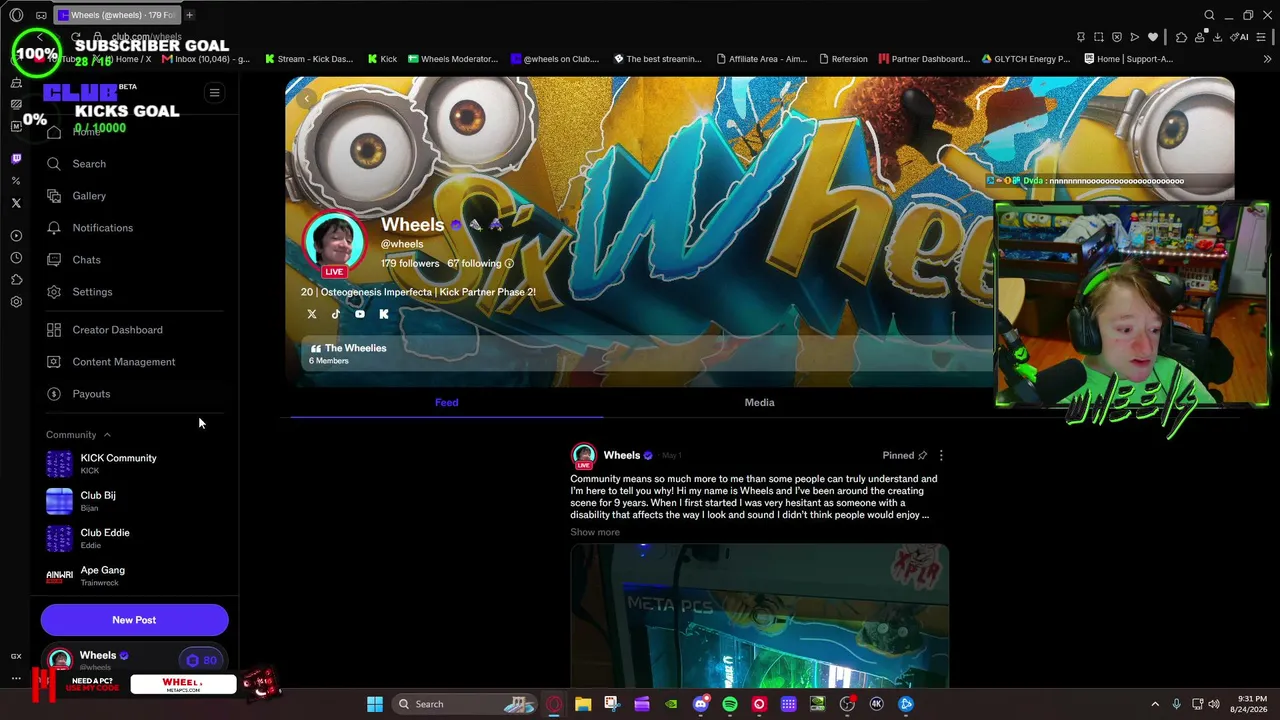Viewport: 1280px width, 720px height.
Task: Click the Wheels avatar on the pinned post
Action: pyautogui.click(x=583, y=456)
